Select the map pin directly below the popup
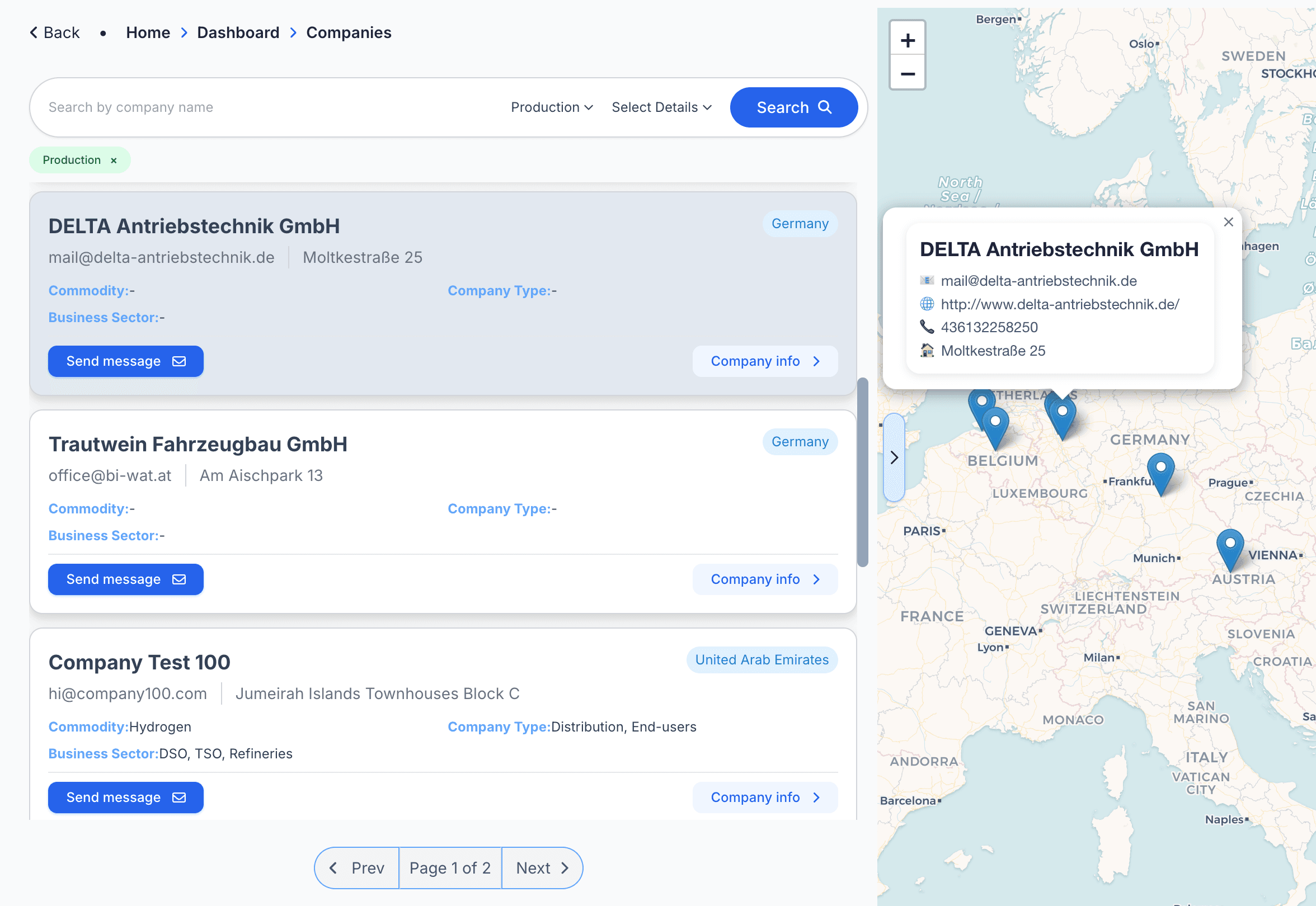The width and height of the screenshot is (1316, 906). pyautogui.click(x=1061, y=418)
